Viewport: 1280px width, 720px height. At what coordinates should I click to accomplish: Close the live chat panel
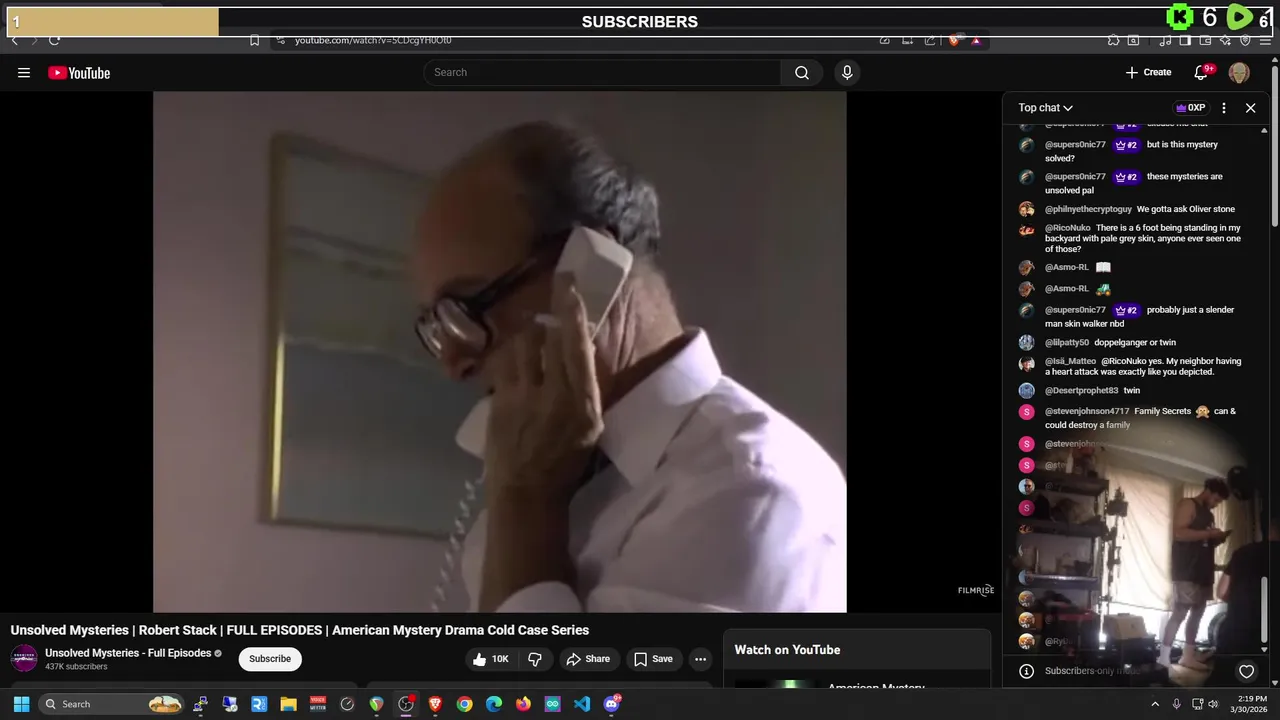pos(1250,107)
